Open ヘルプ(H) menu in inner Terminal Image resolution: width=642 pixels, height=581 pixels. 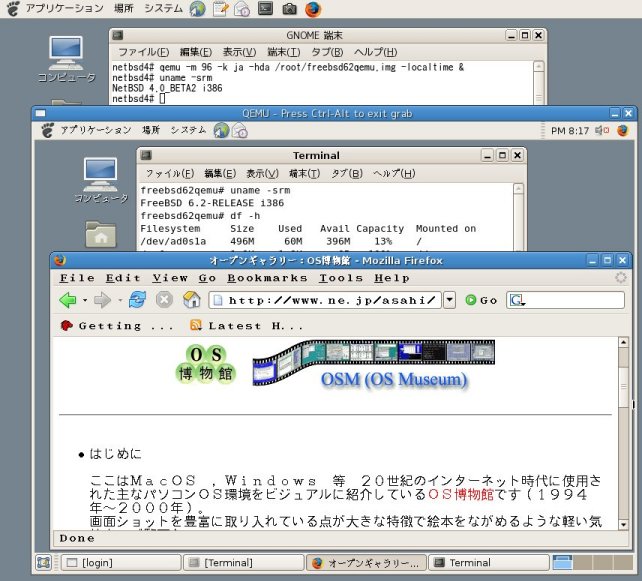tap(394, 174)
